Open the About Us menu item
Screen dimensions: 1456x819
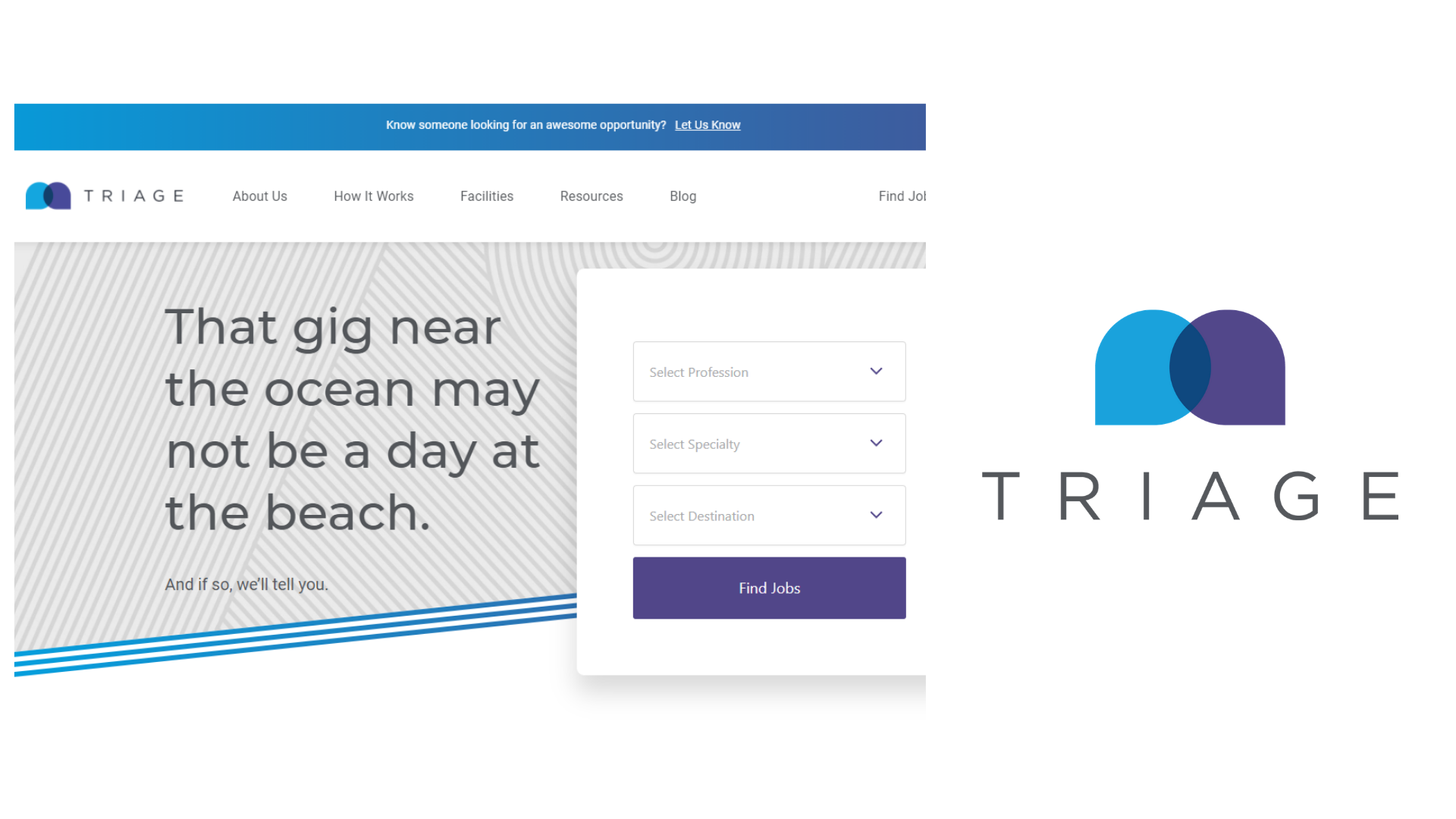[x=259, y=196]
